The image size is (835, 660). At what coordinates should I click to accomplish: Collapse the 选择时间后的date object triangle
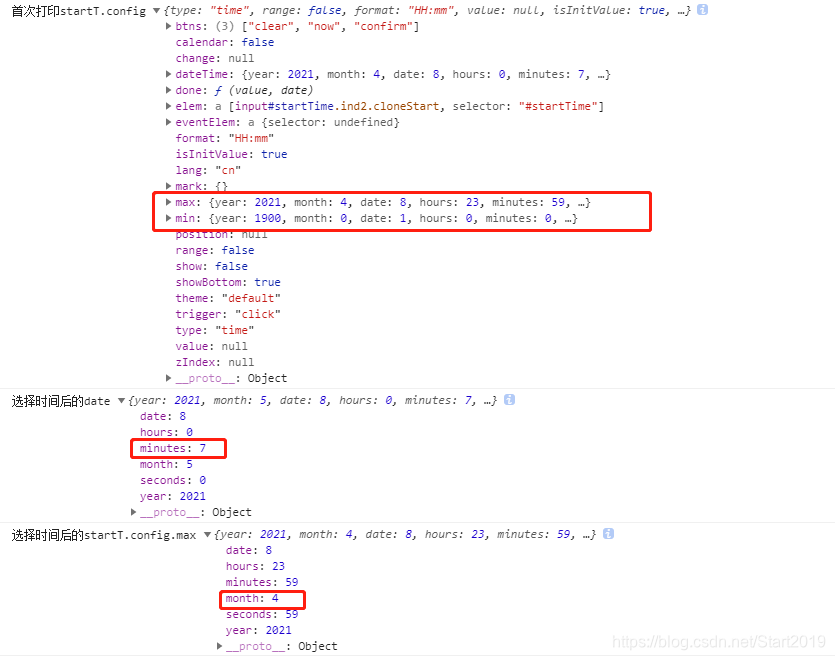pyautogui.click(x=121, y=401)
